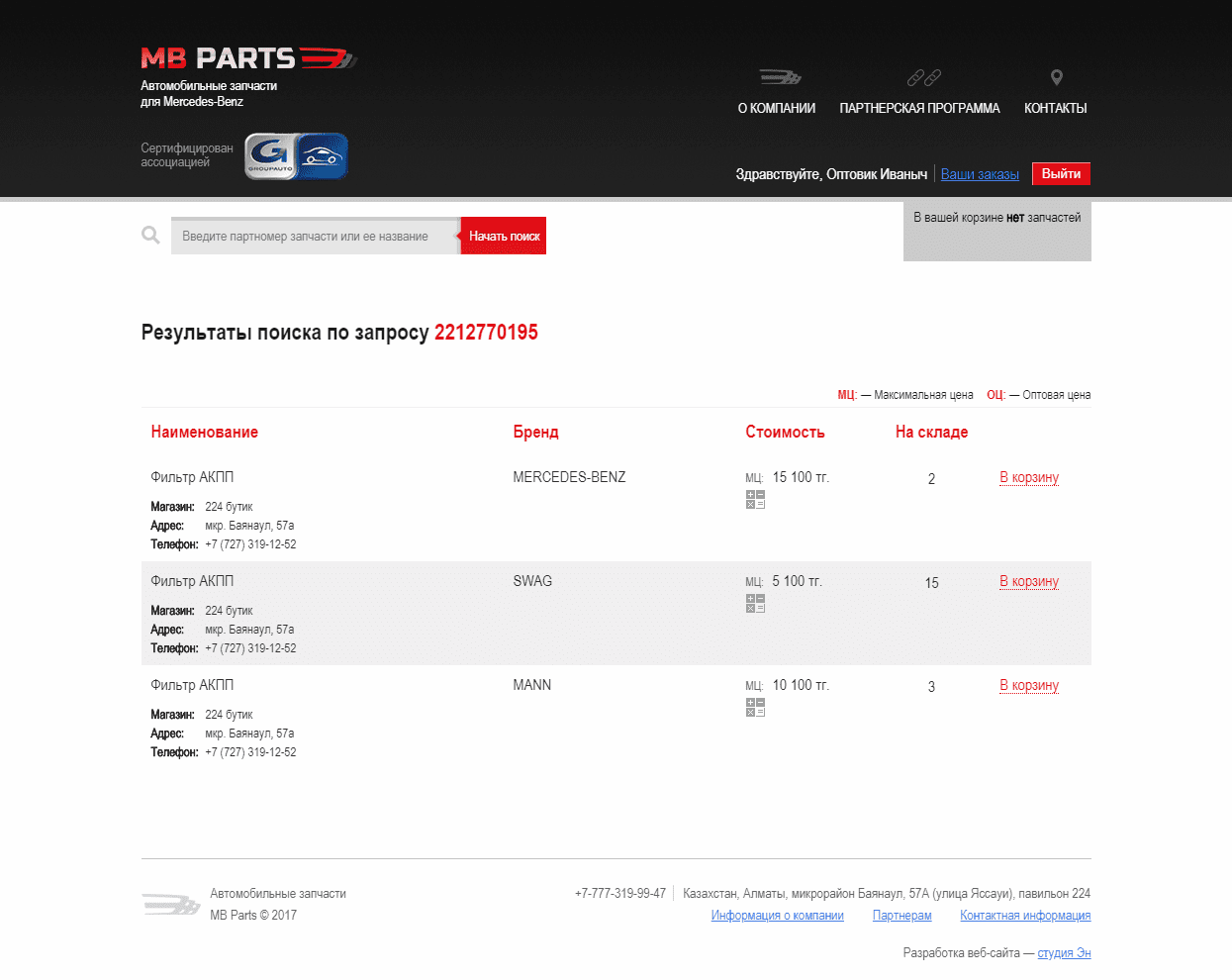Click the price 15 100 тг.
The width and height of the screenshot is (1232, 980).
pos(801,477)
